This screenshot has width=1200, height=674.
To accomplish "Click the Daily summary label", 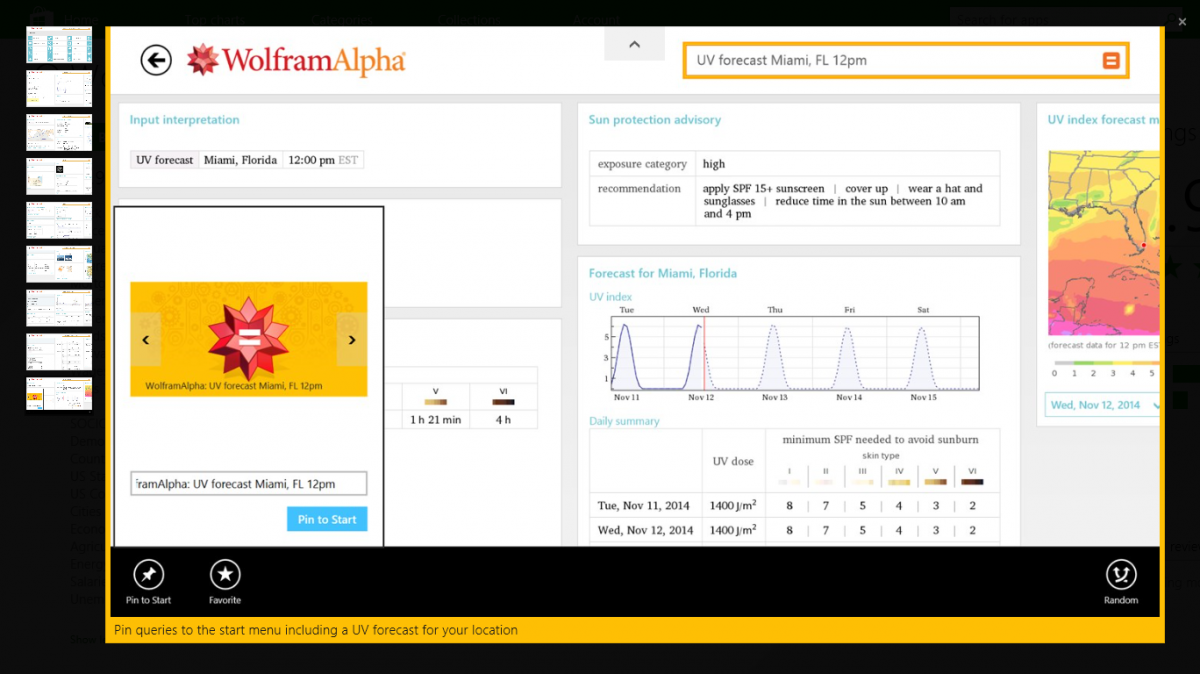I will (x=624, y=421).
